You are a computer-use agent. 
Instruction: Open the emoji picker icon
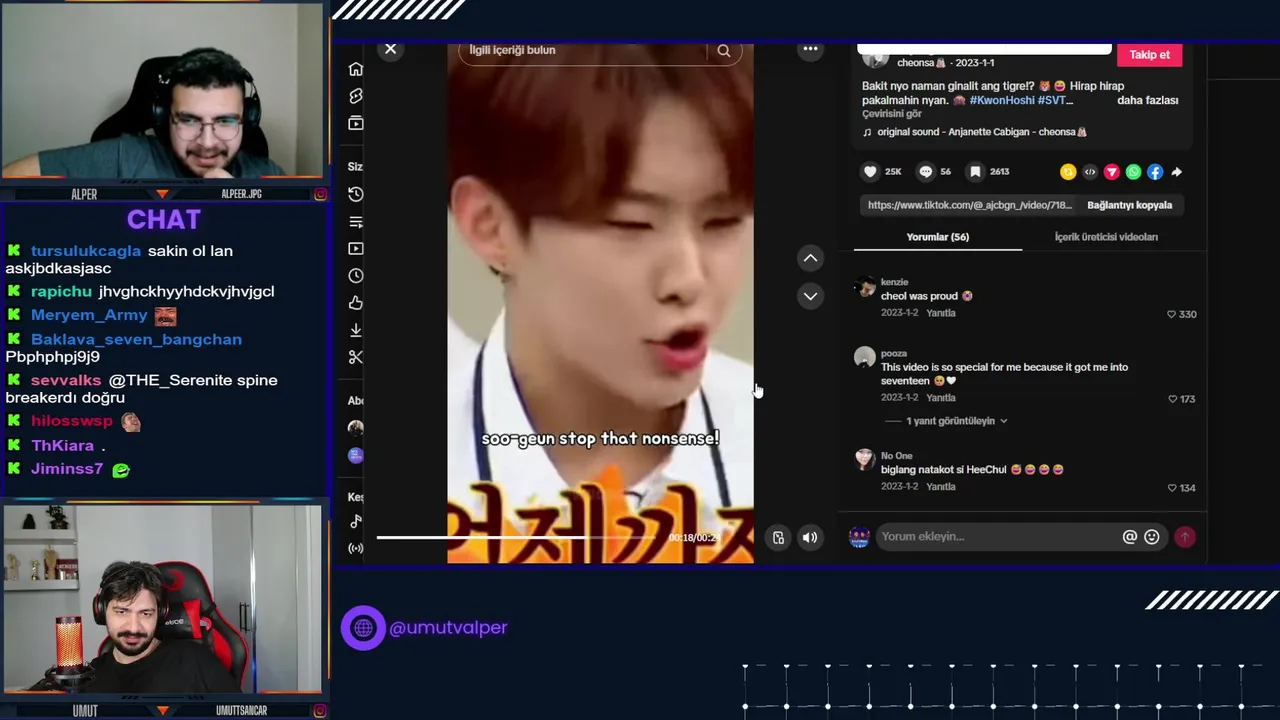click(x=1152, y=537)
